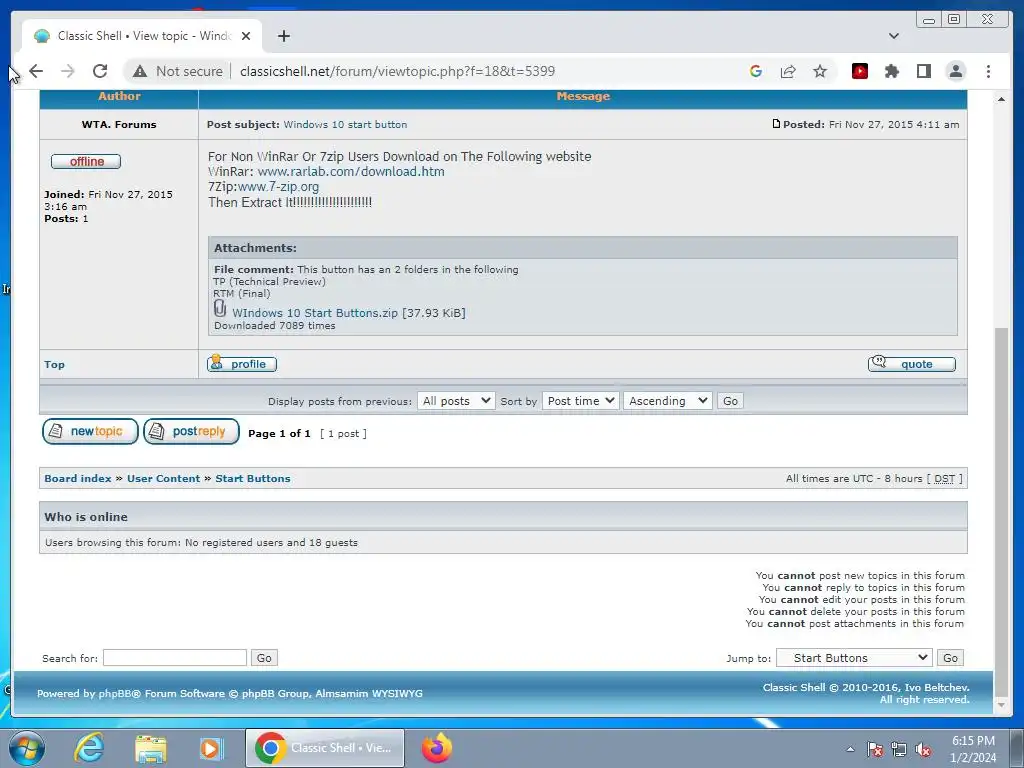This screenshot has width=1024, height=768.
Task: Open the rarlab.com download link
Action: [x=351, y=172]
